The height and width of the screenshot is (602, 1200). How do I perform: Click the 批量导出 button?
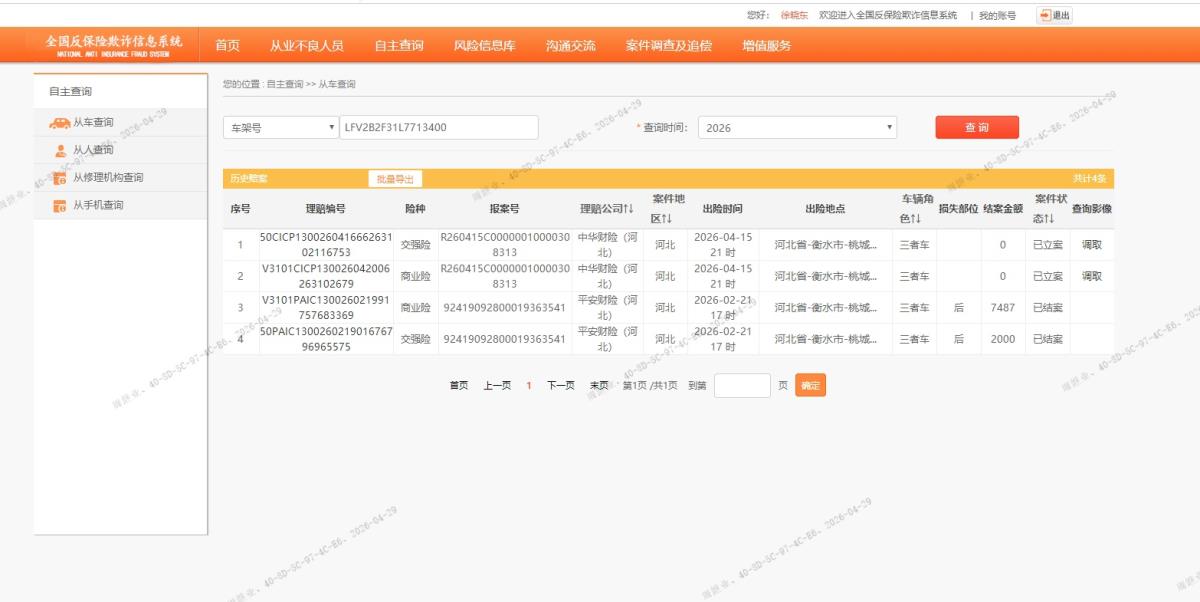[x=395, y=179]
